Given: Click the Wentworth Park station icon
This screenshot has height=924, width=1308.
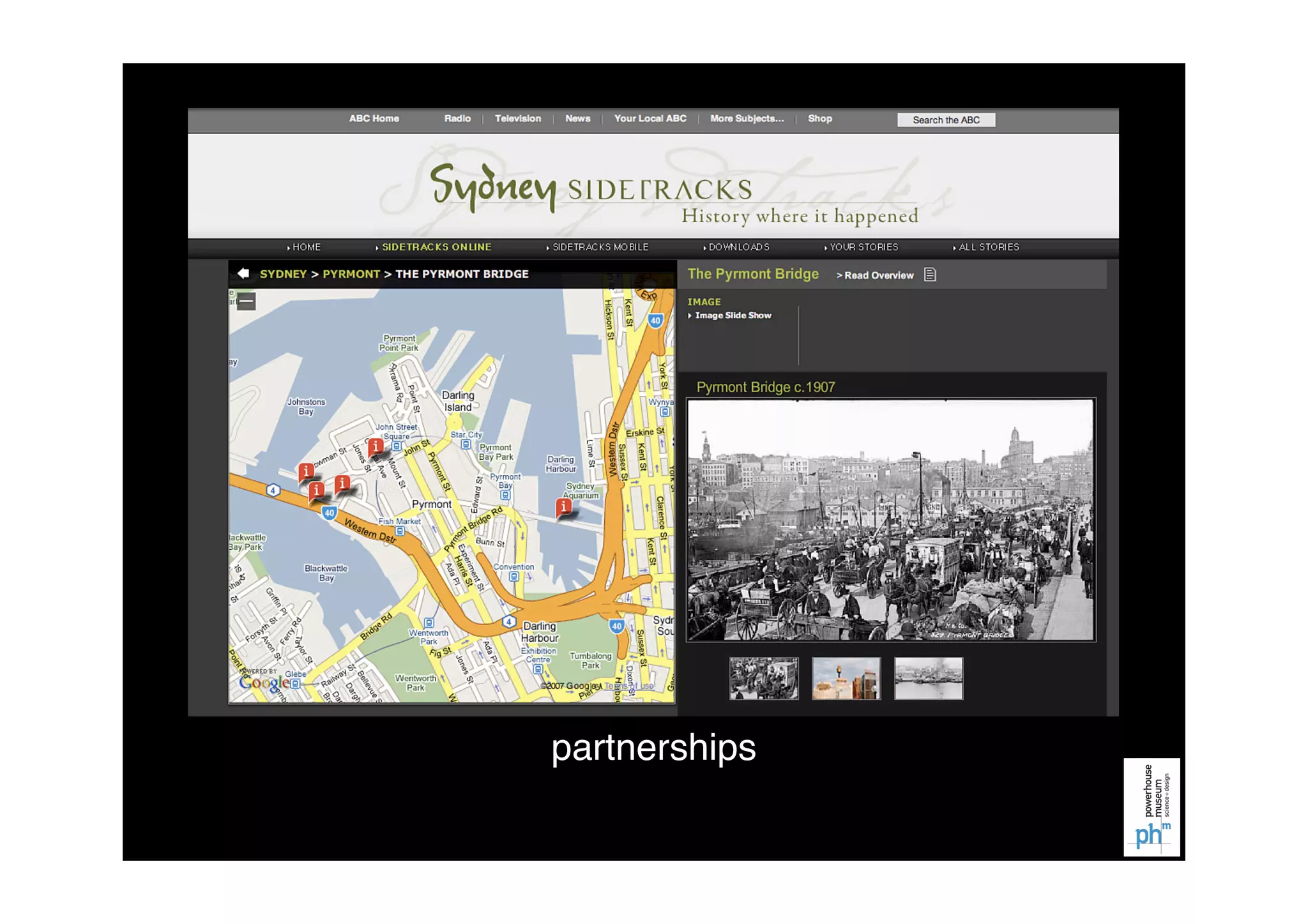Looking at the screenshot, I should pos(429,623).
